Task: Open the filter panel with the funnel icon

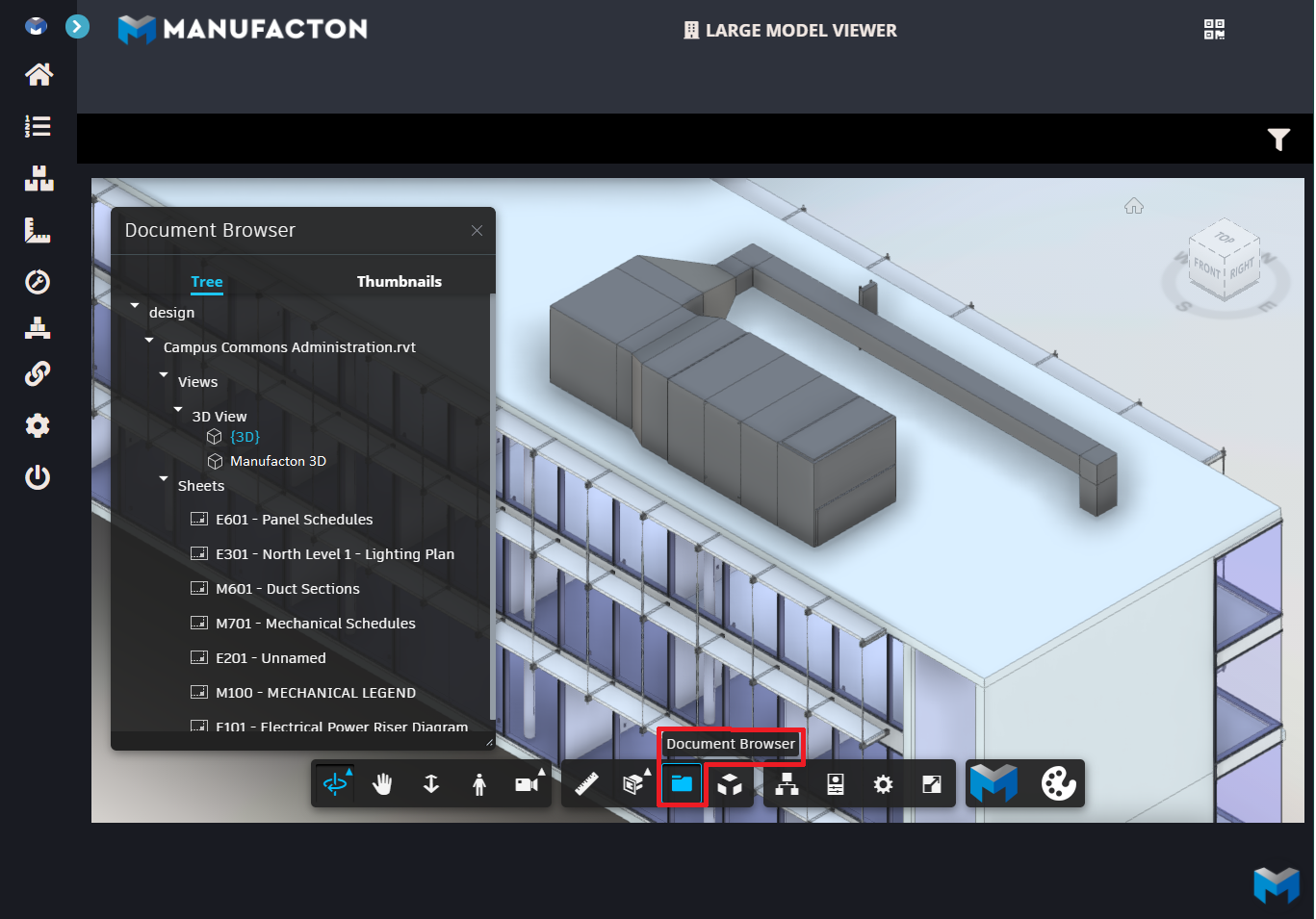Action: coord(1278,139)
